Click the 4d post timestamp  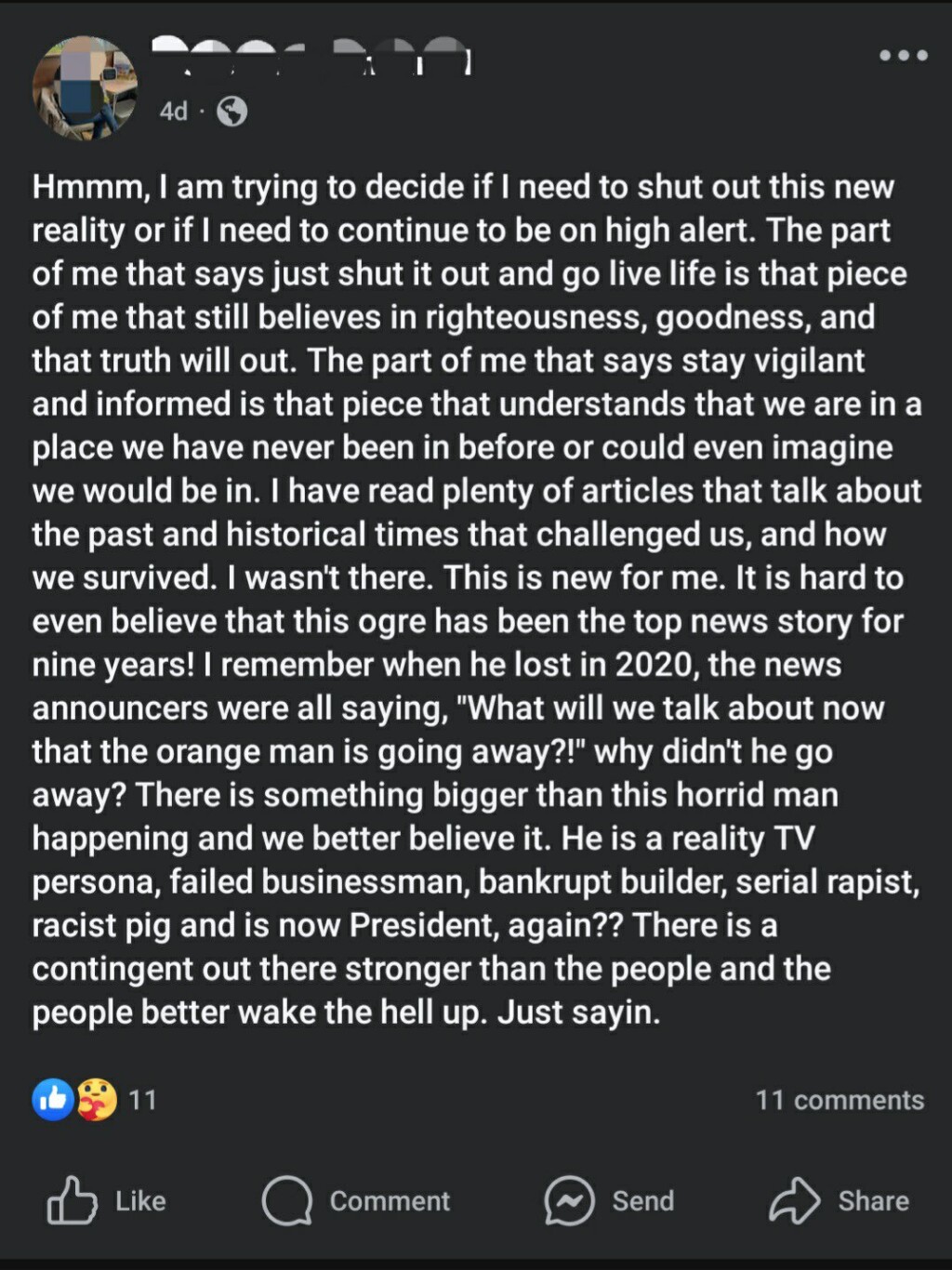coord(173,112)
